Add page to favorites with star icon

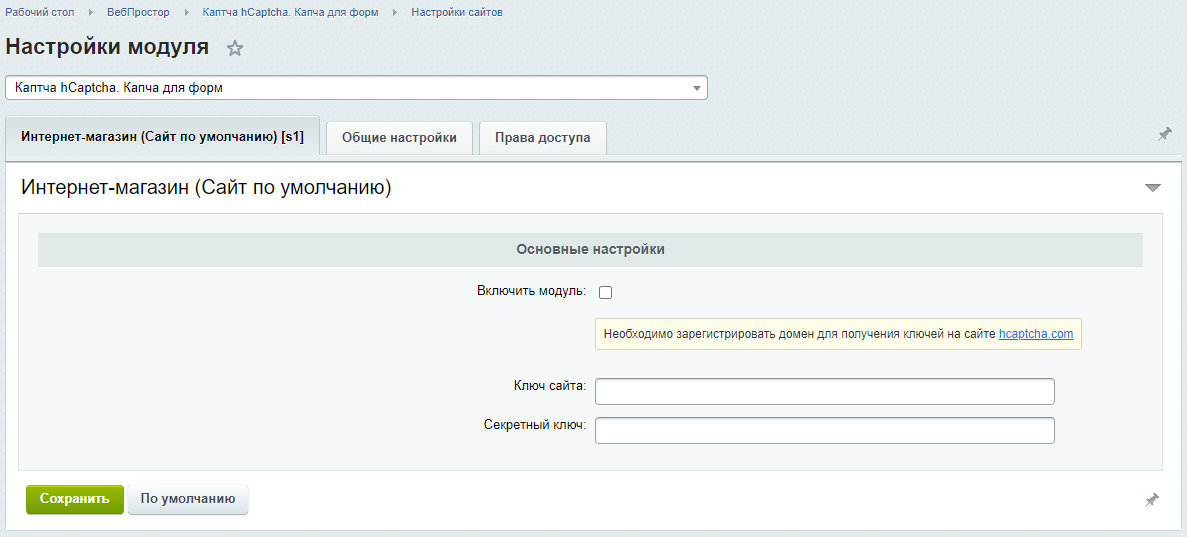[235, 48]
